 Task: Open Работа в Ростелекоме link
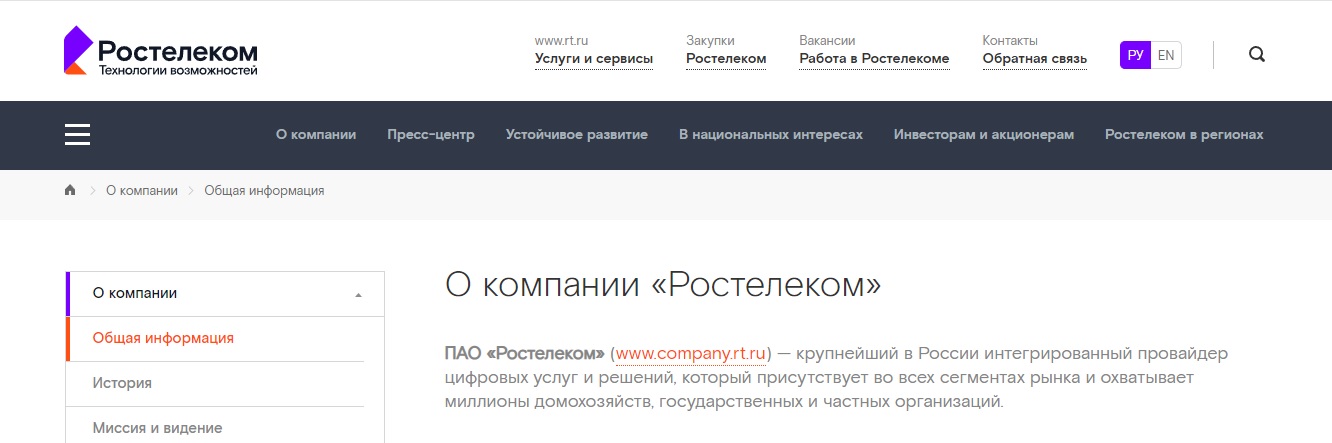(874, 59)
